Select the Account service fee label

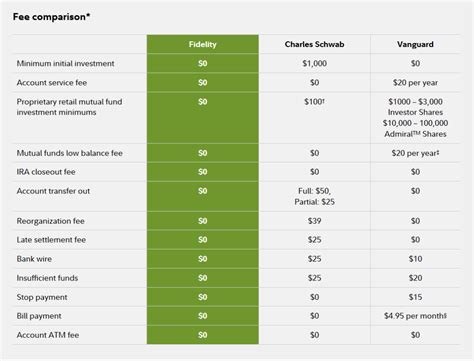52,83
